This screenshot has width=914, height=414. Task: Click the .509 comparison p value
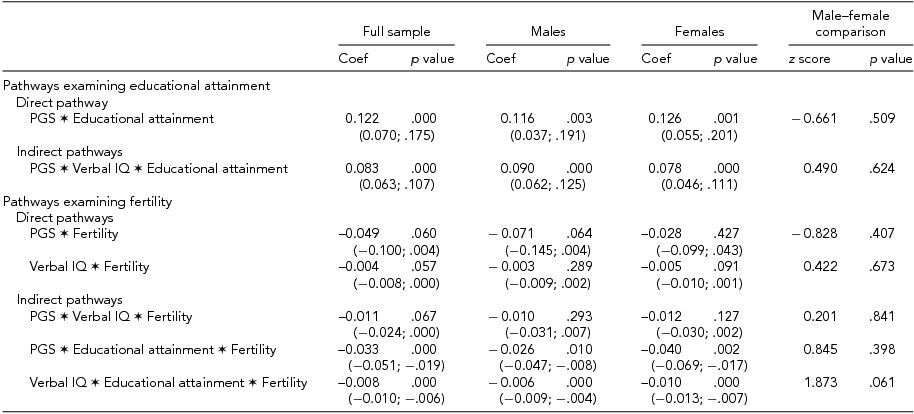point(878,119)
